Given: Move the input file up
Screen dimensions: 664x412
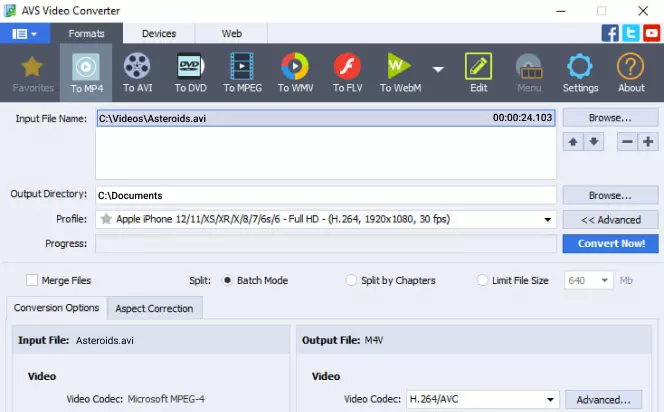Looking at the screenshot, I should tap(573, 142).
